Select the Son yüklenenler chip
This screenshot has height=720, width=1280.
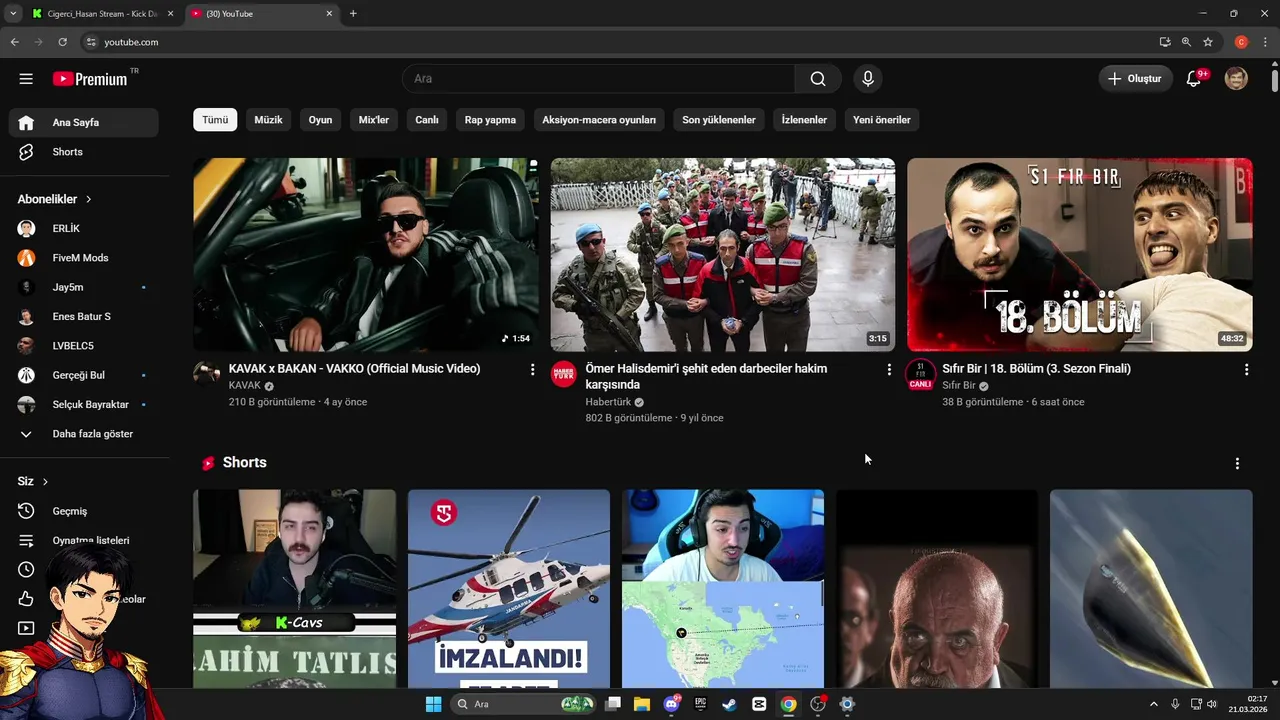[719, 120]
